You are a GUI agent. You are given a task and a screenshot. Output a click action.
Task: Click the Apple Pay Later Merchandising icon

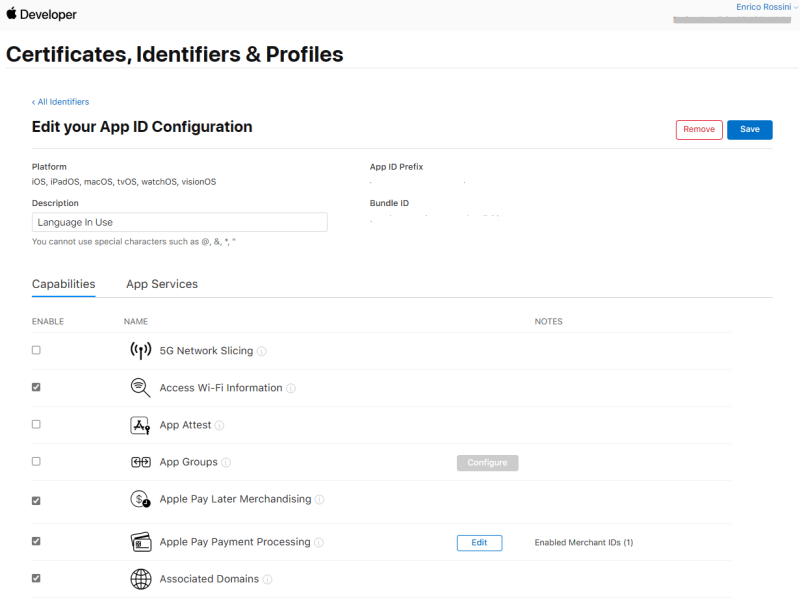pos(140,499)
